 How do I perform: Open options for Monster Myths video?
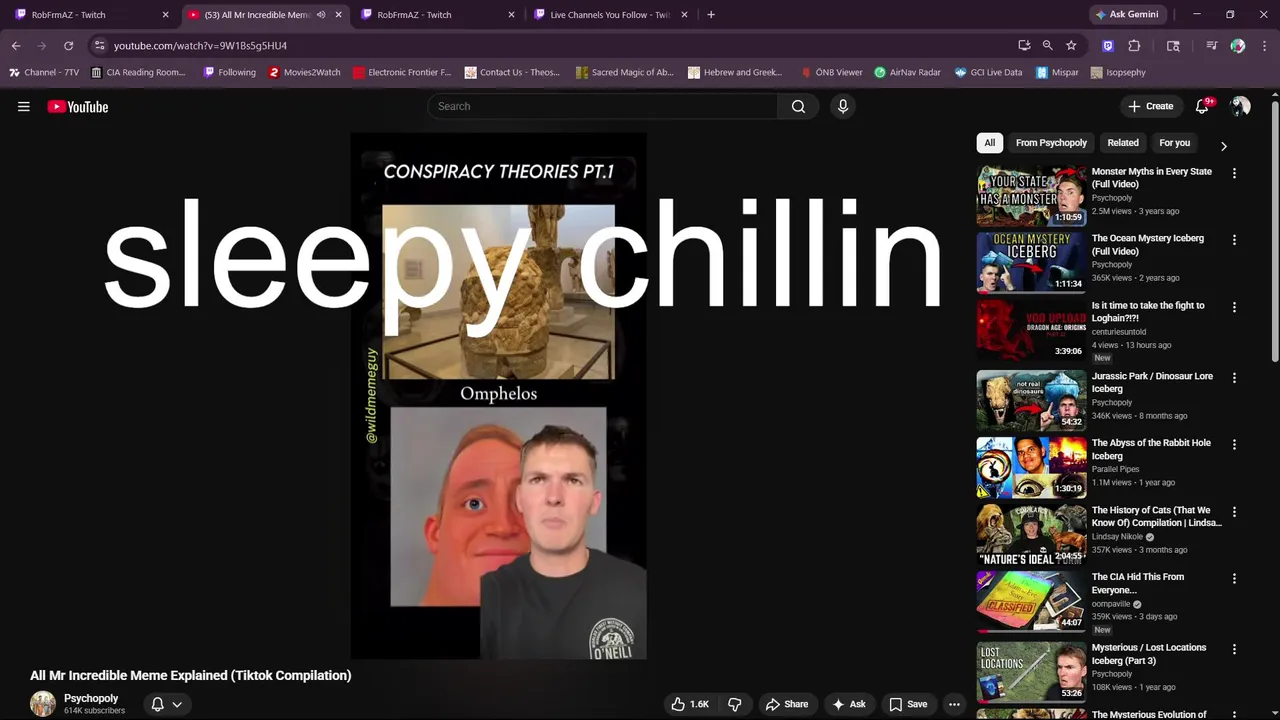(1234, 173)
